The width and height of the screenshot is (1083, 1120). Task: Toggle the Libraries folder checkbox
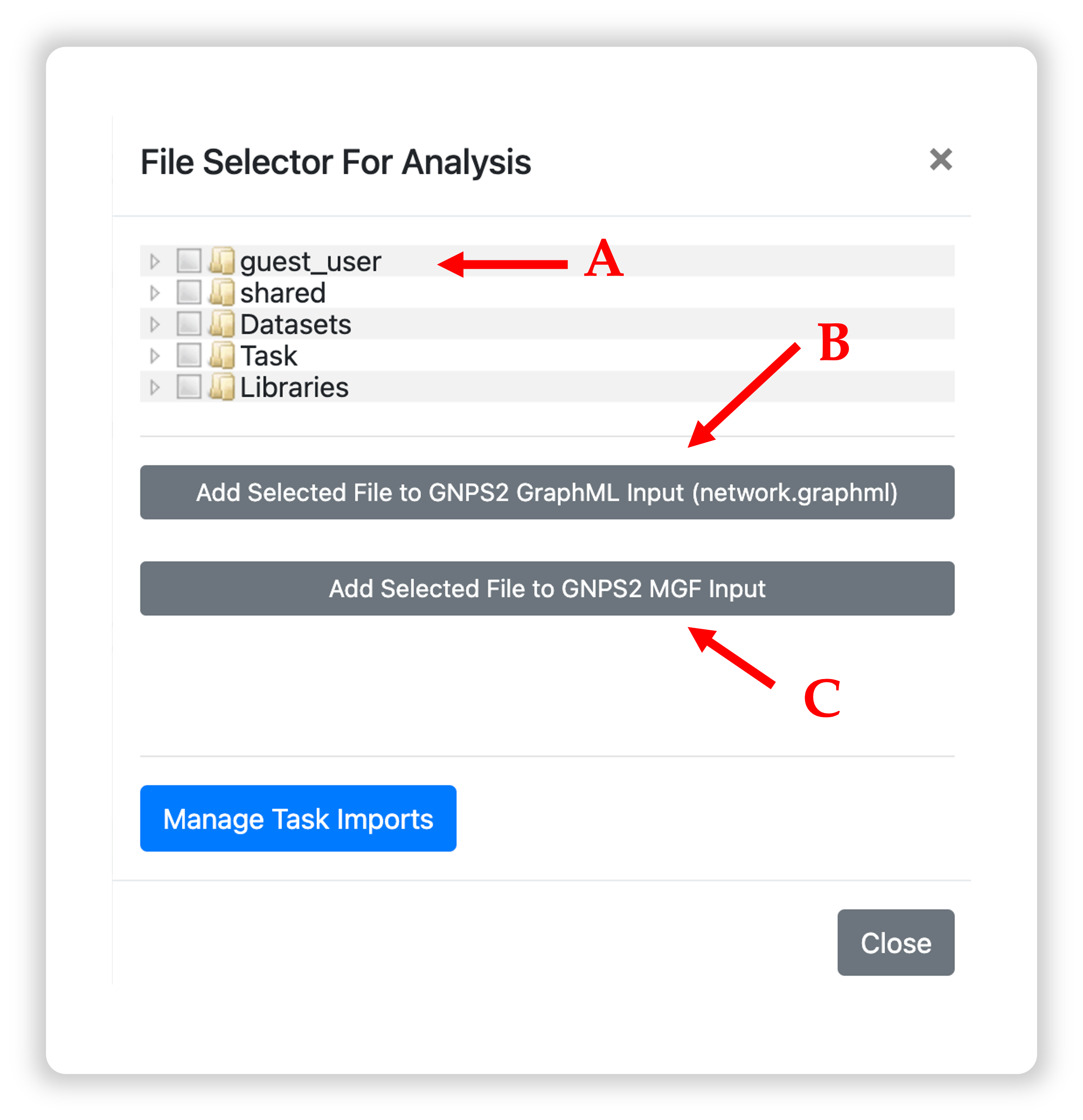click(x=188, y=386)
